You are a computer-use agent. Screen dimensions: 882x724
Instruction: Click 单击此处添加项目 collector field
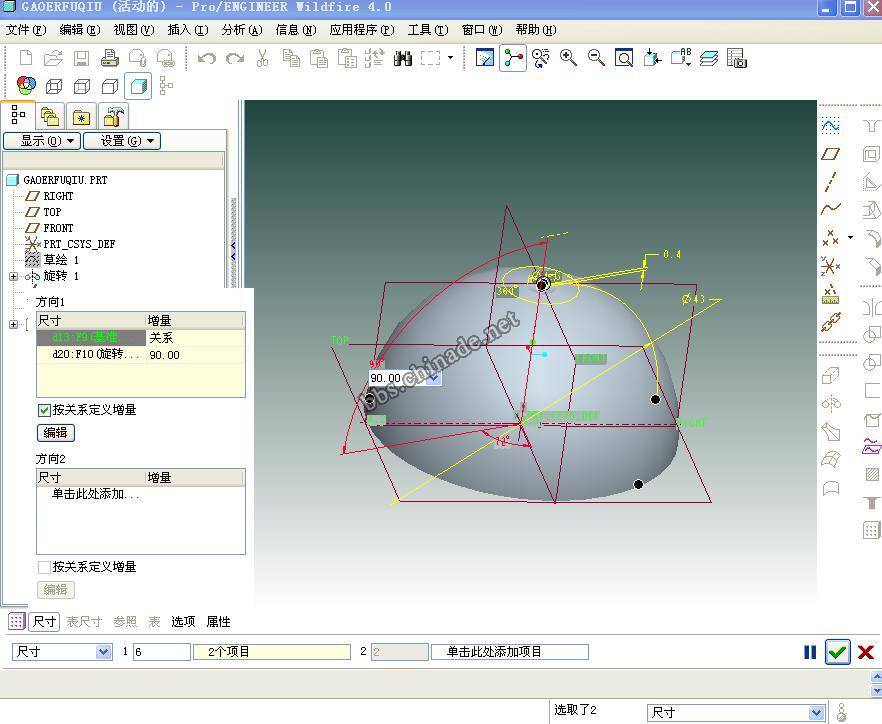510,652
